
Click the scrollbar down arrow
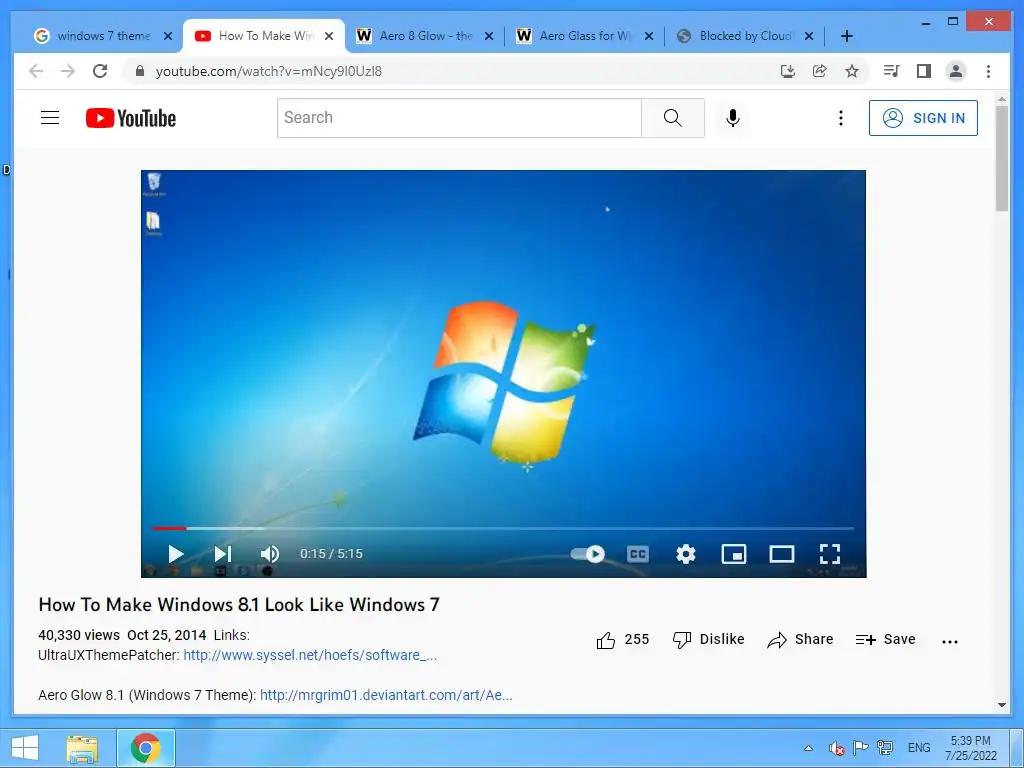tap(1002, 705)
